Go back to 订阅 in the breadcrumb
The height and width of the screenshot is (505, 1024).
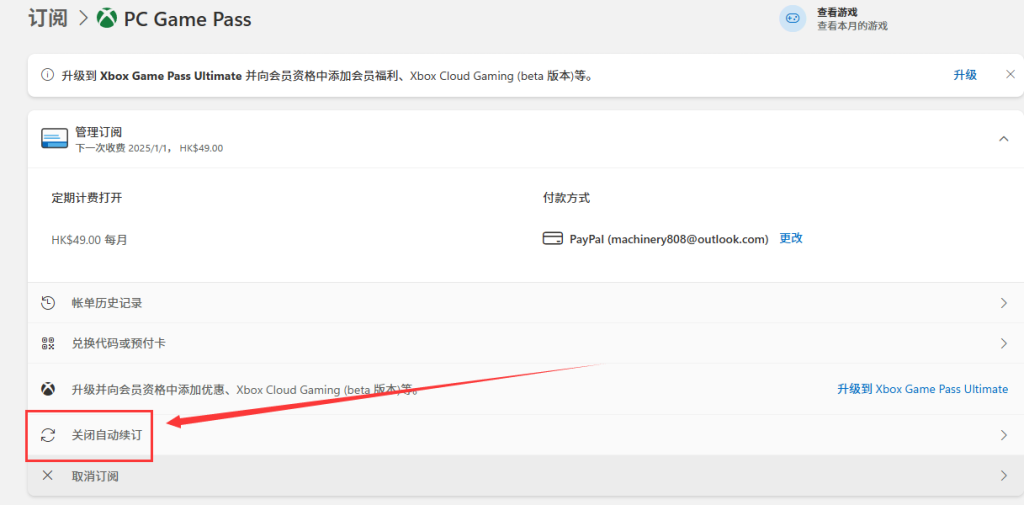tap(48, 18)
